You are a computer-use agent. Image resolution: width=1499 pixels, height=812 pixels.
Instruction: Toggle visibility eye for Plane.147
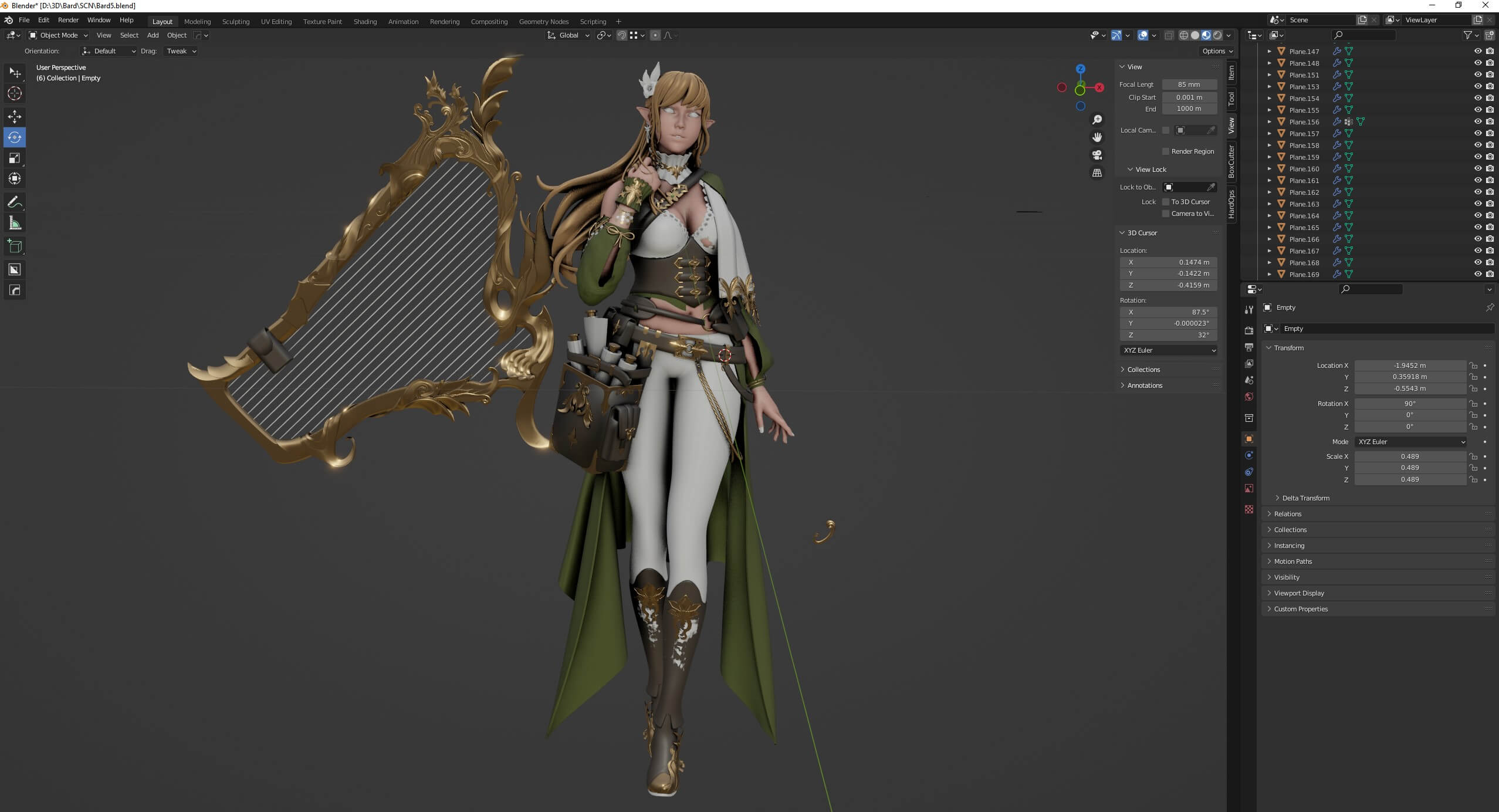pyautogui.click(x=1478, y=51)
